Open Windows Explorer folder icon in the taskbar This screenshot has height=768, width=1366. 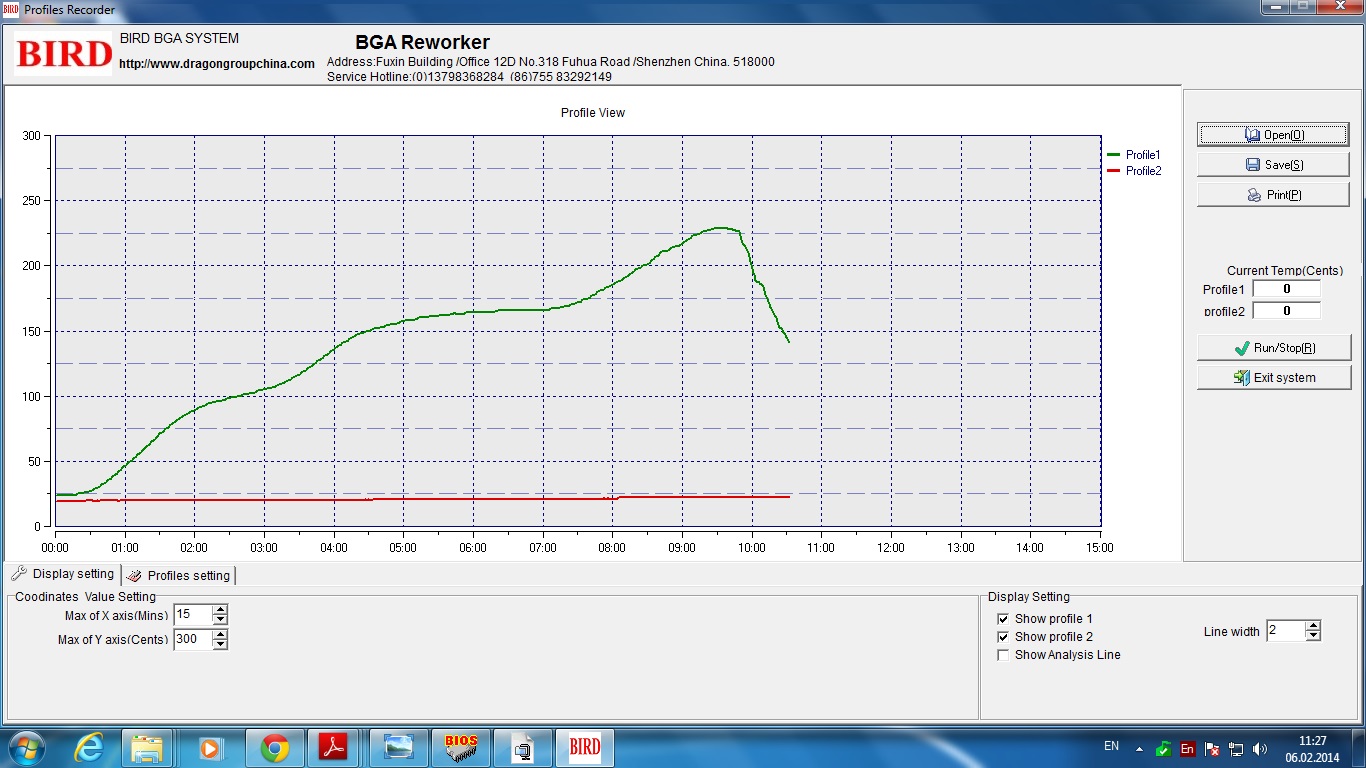[147, 747]
